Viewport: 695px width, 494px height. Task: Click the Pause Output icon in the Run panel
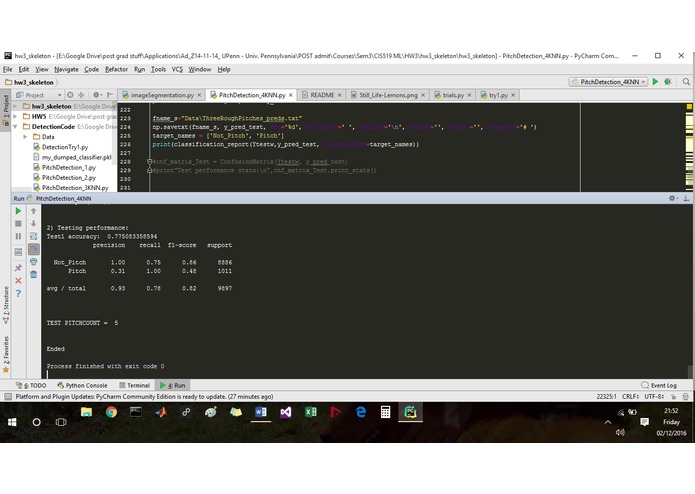(x=18, y=237)
